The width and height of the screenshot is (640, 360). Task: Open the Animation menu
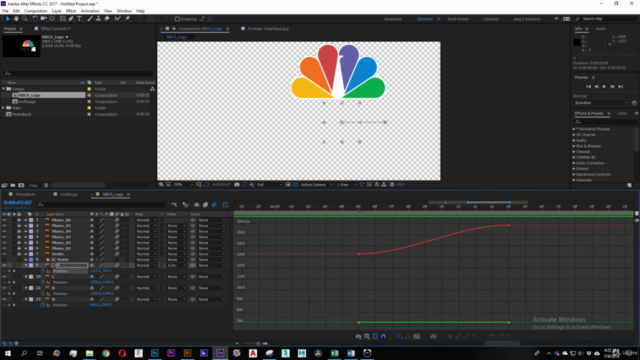[90, 11]
